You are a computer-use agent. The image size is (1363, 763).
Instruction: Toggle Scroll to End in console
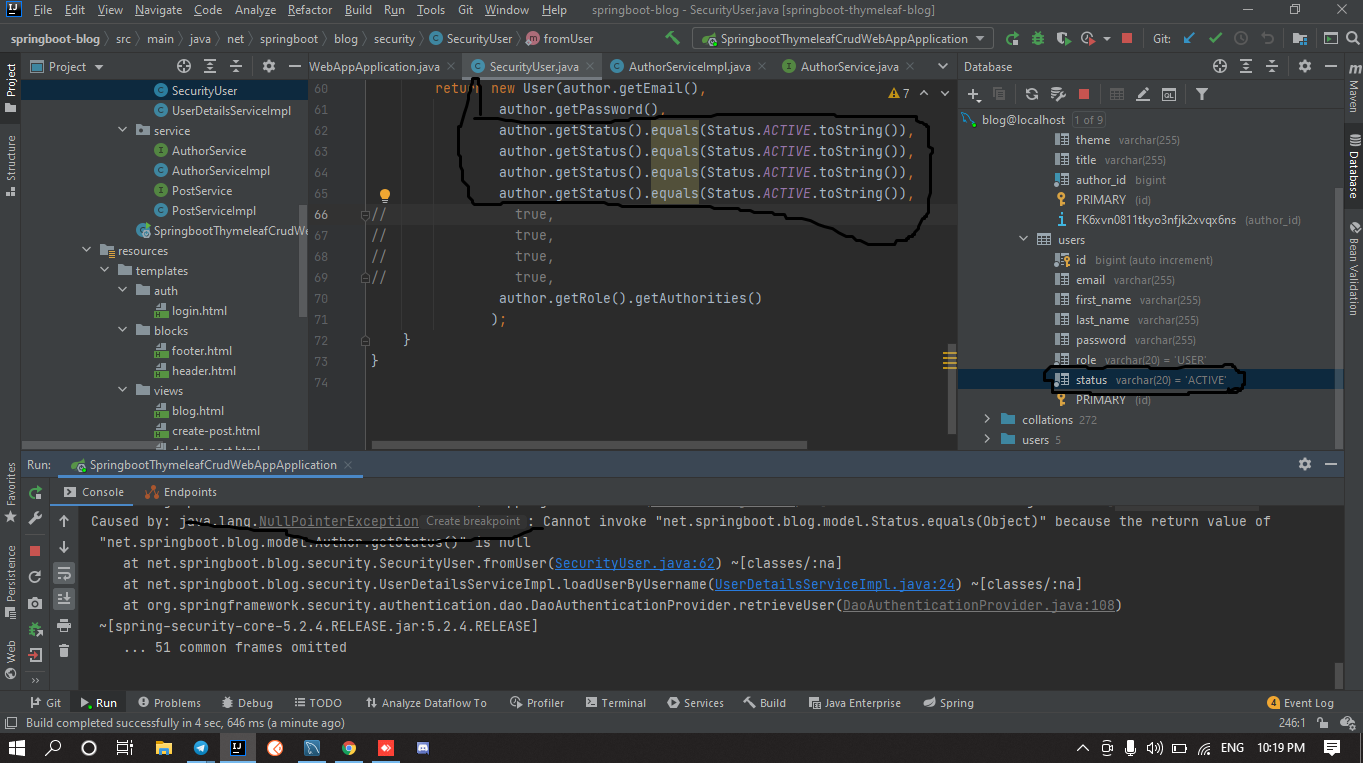click(x=64, y=599)
